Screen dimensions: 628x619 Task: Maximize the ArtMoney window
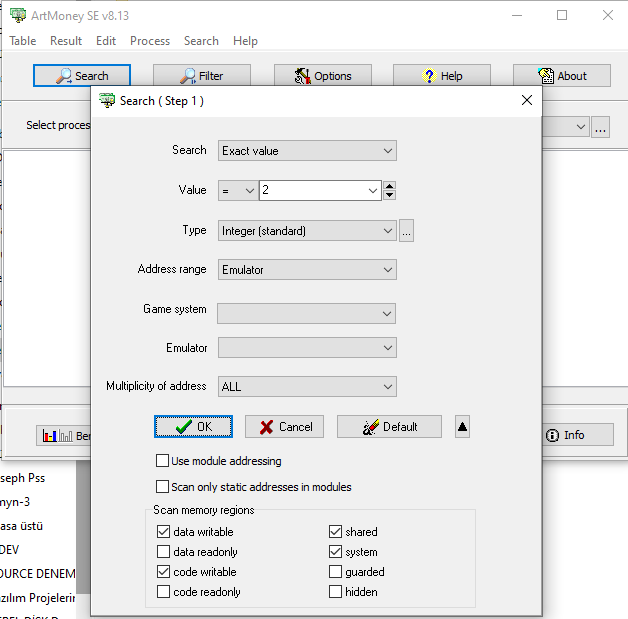point(562,15)
